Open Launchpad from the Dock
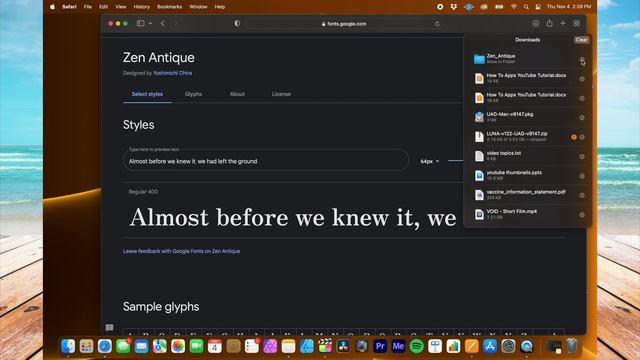The image size is (640, 360). click(x=87, y=346)
